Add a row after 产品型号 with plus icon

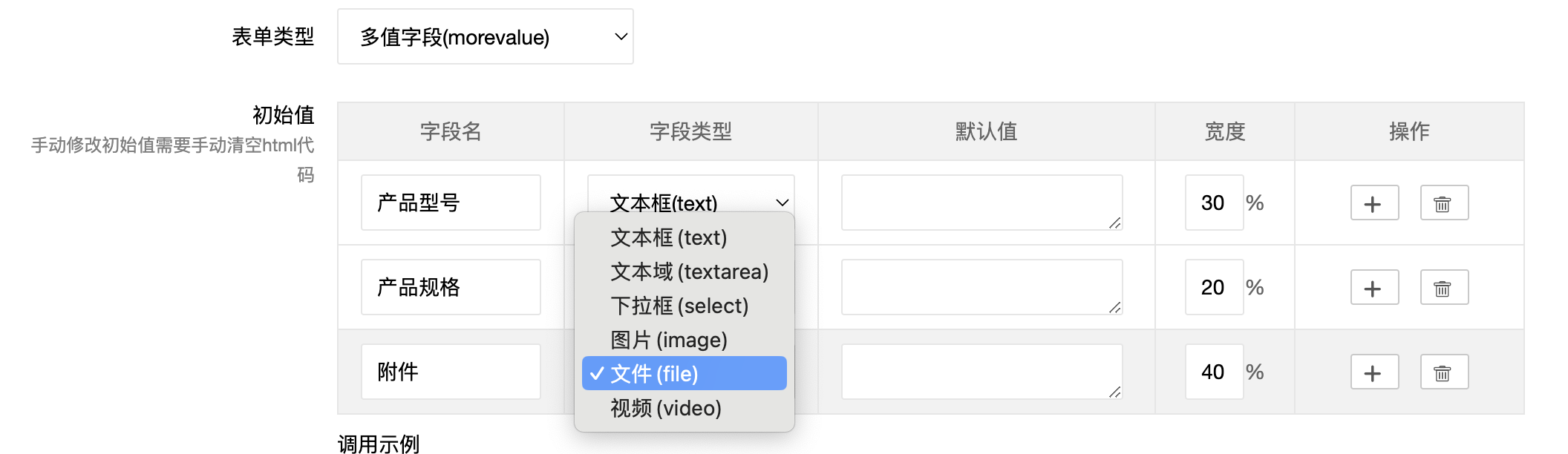[1374, 203]
